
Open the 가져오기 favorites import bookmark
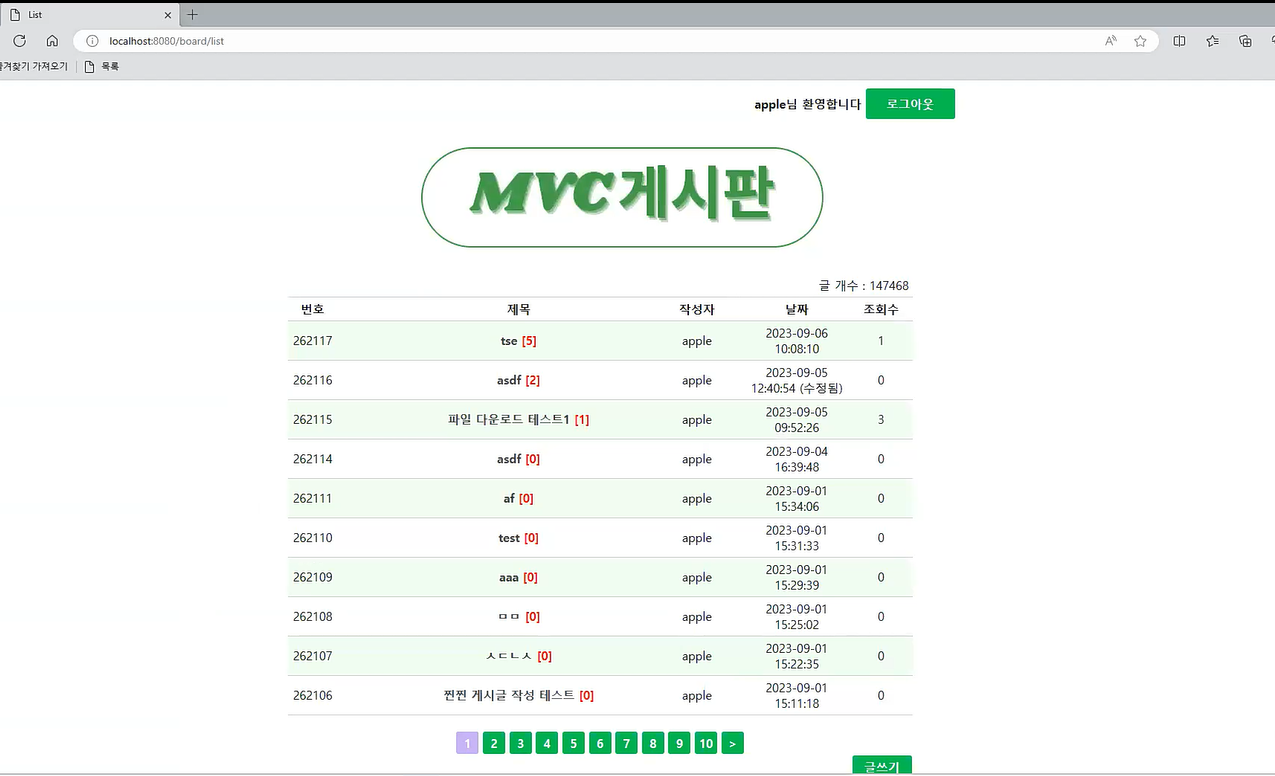(x=34, y=67)
